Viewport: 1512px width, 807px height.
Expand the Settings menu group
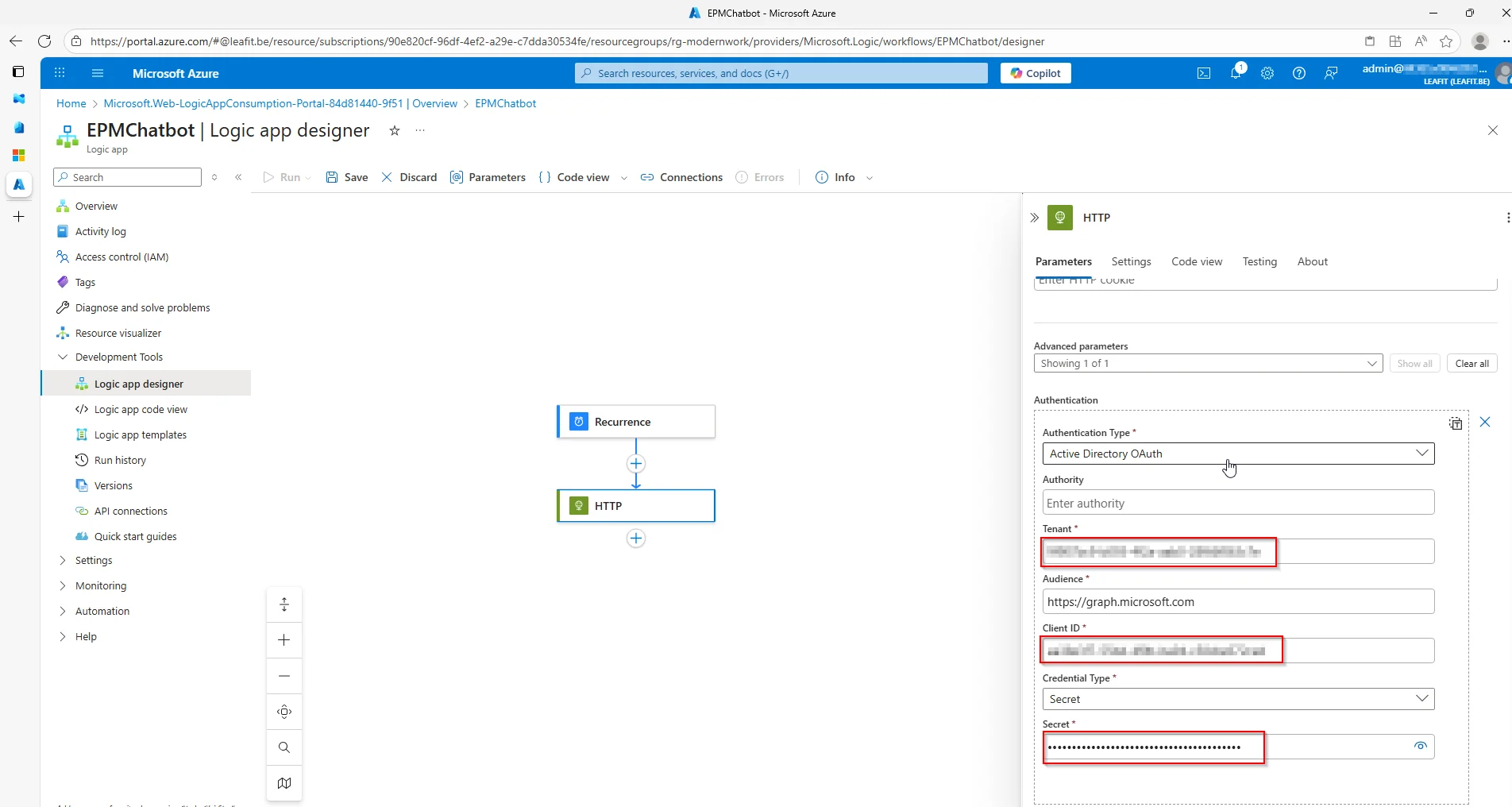click(x=63, y=561)
